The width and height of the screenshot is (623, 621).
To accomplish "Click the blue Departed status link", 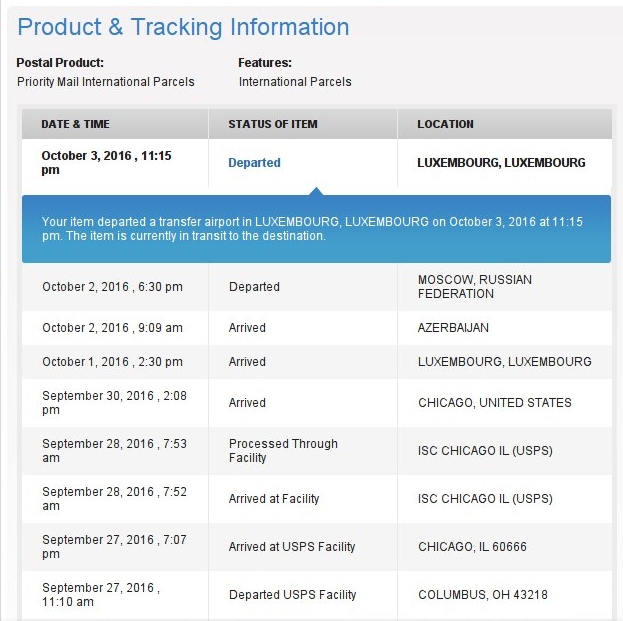I will click(254, 163).
